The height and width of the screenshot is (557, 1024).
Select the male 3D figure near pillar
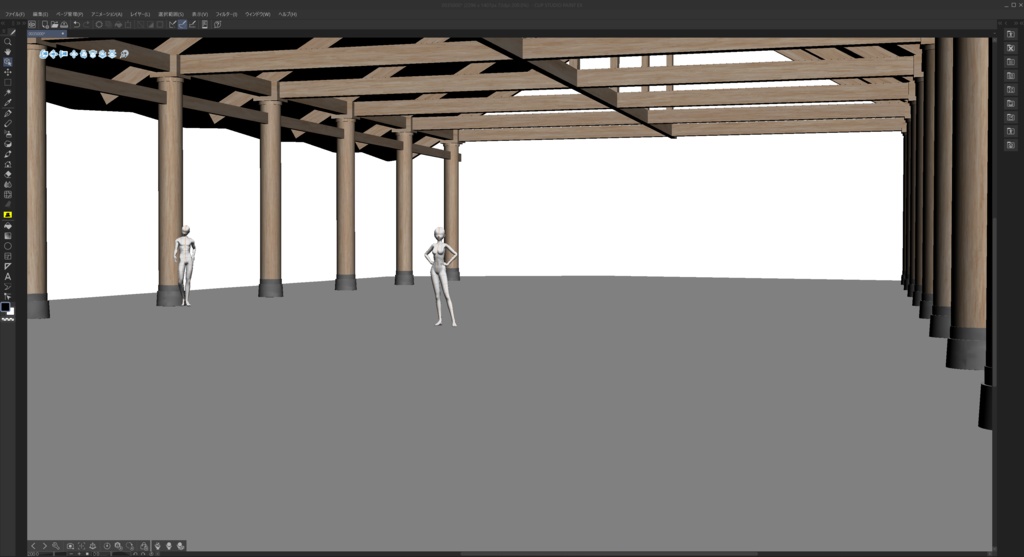coord(185,265)
